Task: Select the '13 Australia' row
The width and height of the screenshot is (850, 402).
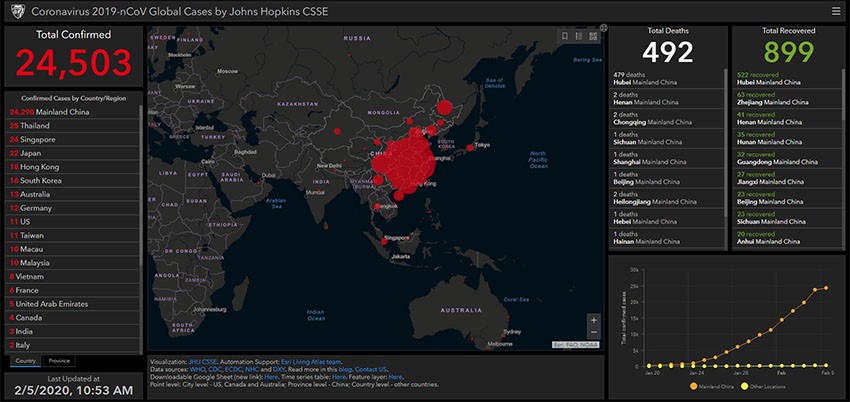Action: 73,194
